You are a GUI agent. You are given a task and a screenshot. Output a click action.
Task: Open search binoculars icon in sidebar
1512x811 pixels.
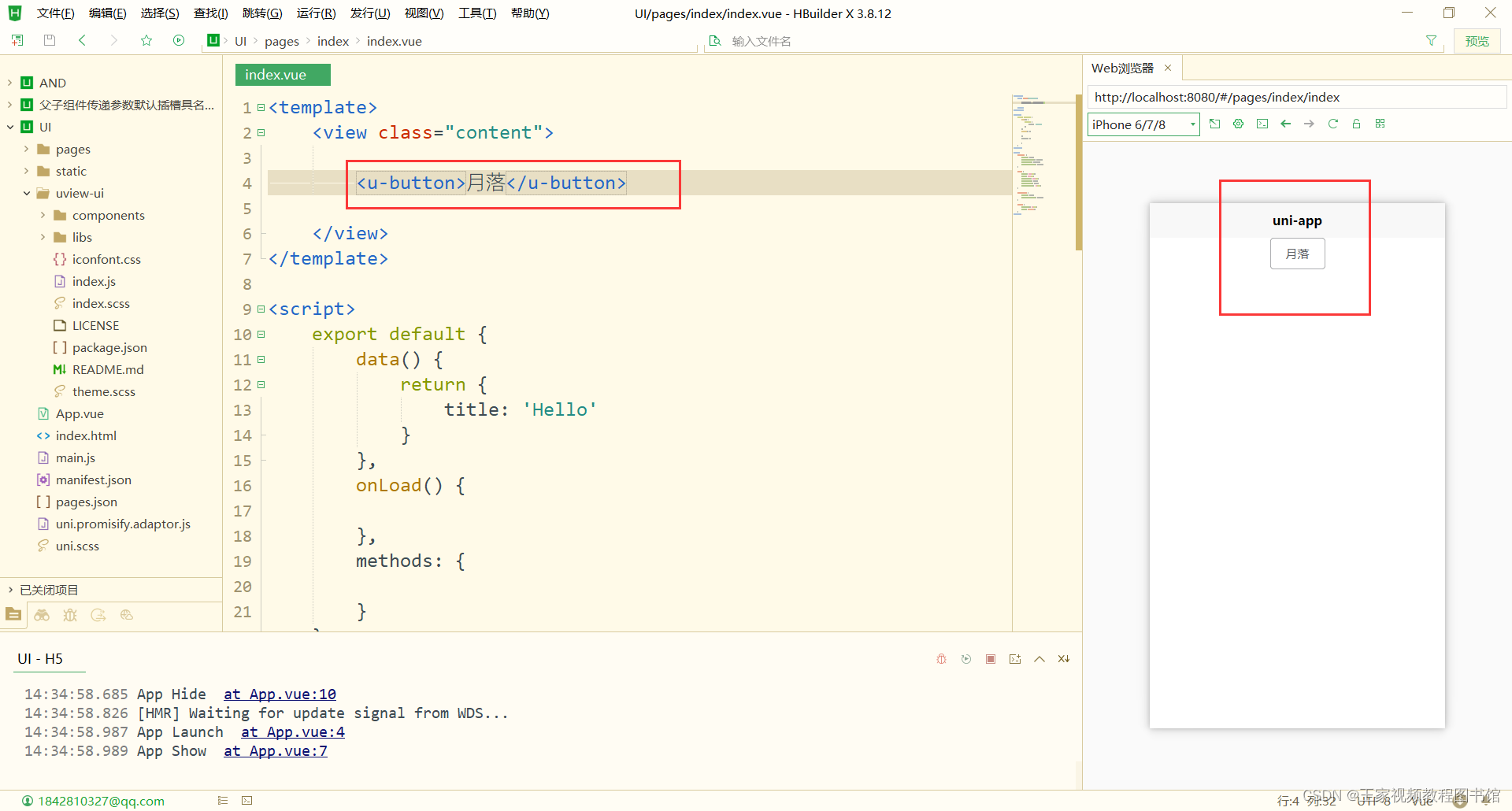tap(42, 615)
